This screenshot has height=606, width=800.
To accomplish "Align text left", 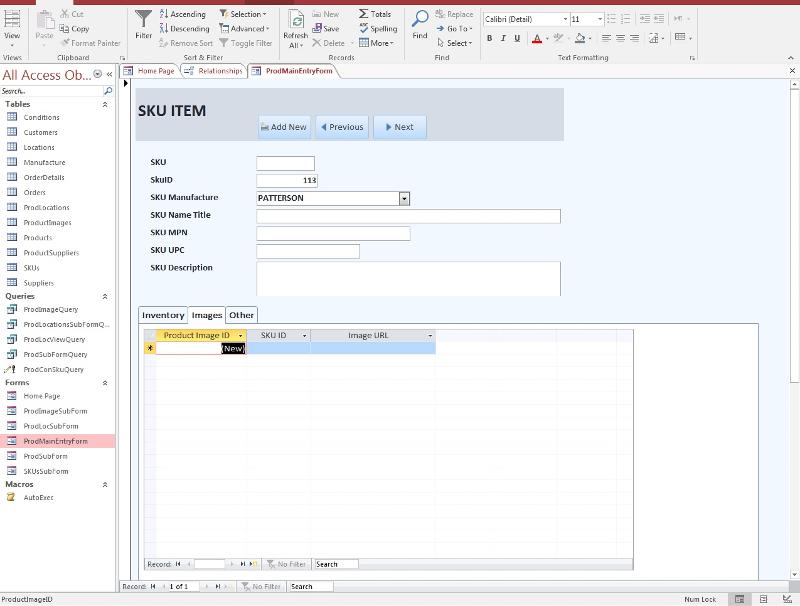I will [606, 38].
